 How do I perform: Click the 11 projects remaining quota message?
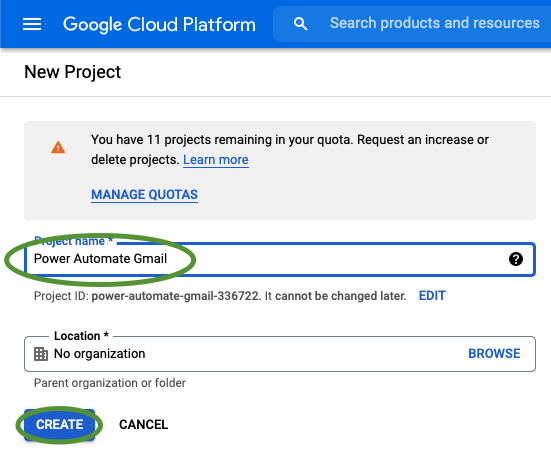290,150
